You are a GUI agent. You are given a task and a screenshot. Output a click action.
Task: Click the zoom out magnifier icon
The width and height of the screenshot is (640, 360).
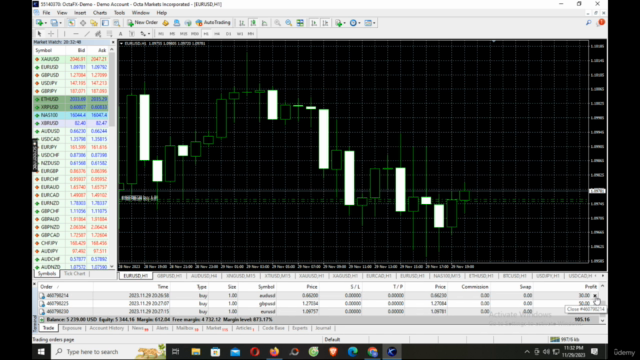[x=289, y=23]
